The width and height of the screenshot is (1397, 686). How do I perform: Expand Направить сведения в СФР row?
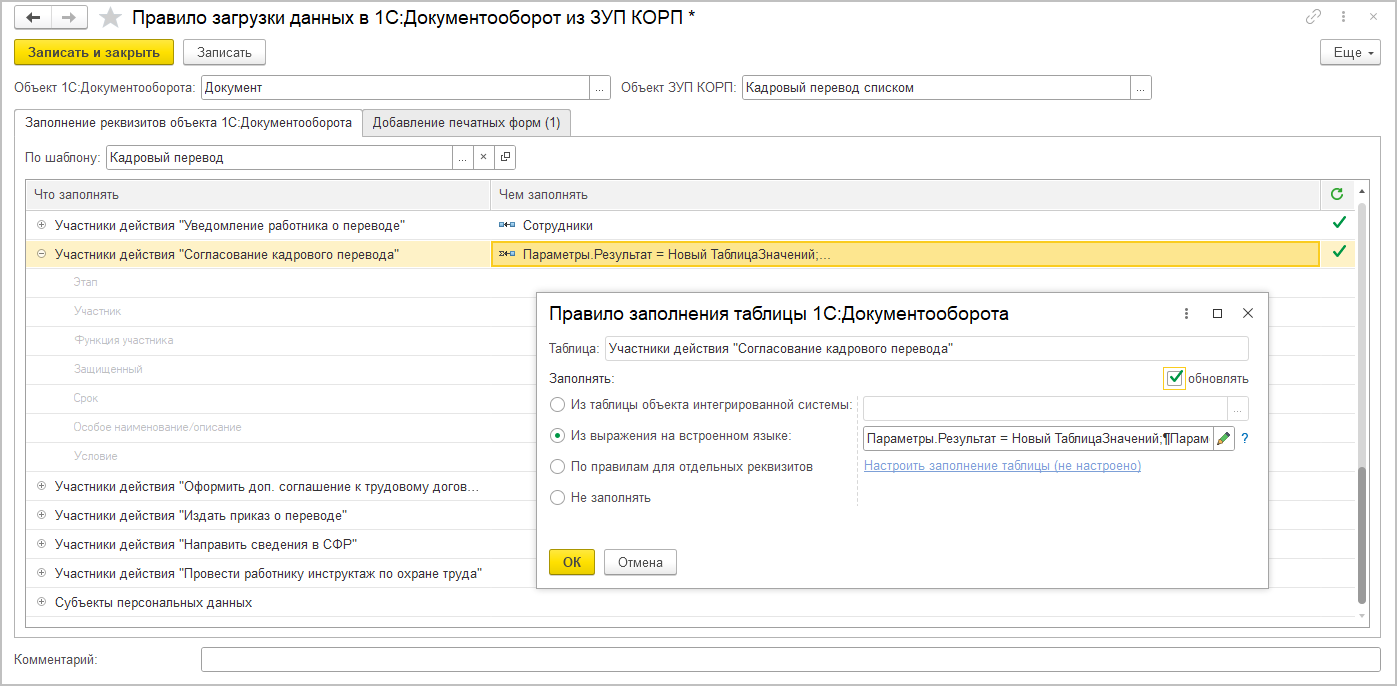point(41,544)
